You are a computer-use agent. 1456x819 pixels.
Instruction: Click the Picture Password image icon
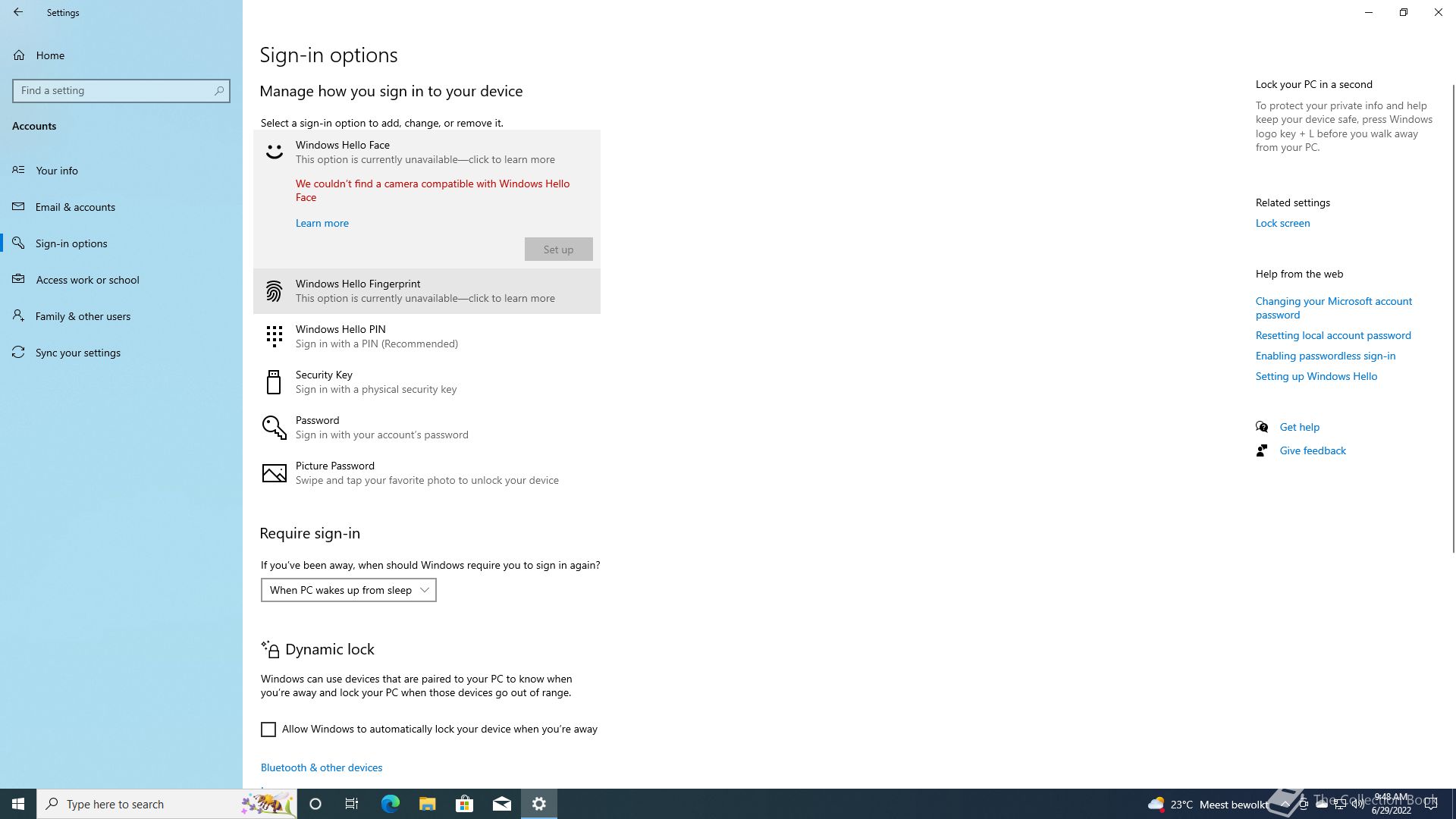tap(274, 473)
